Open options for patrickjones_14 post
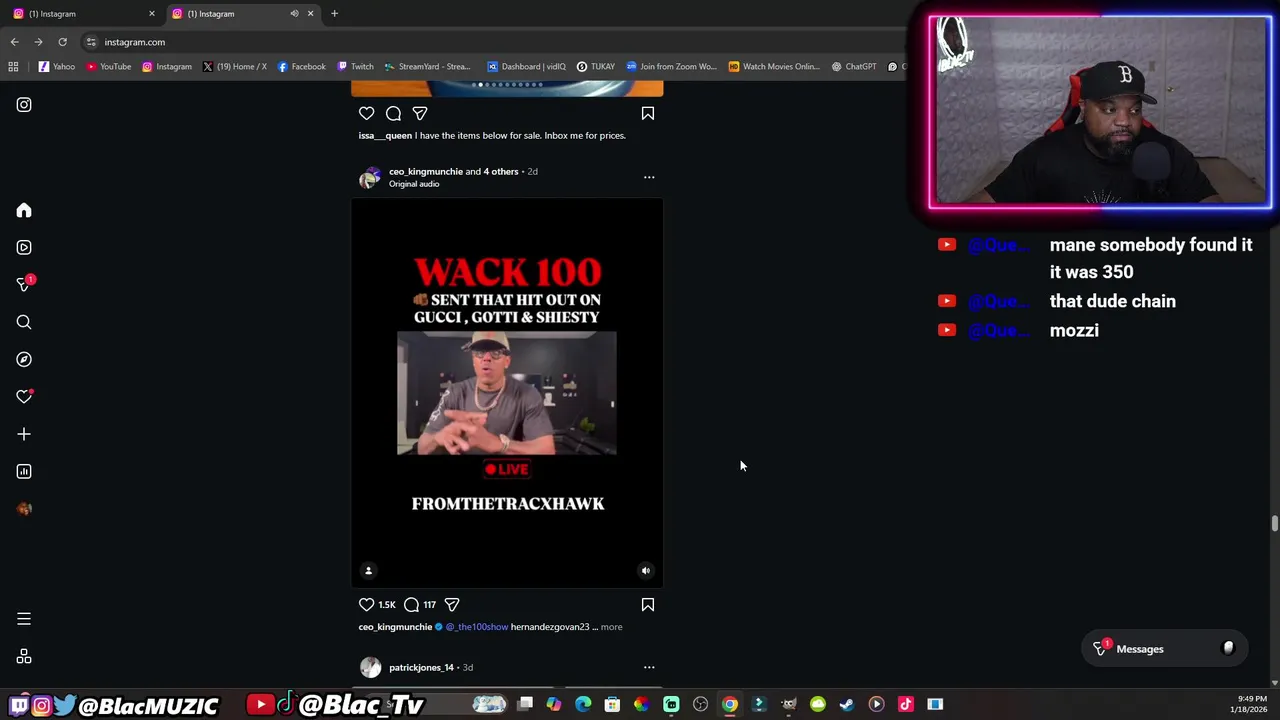This screenshot has width=1280, height=720. click(x=649, y=667)
